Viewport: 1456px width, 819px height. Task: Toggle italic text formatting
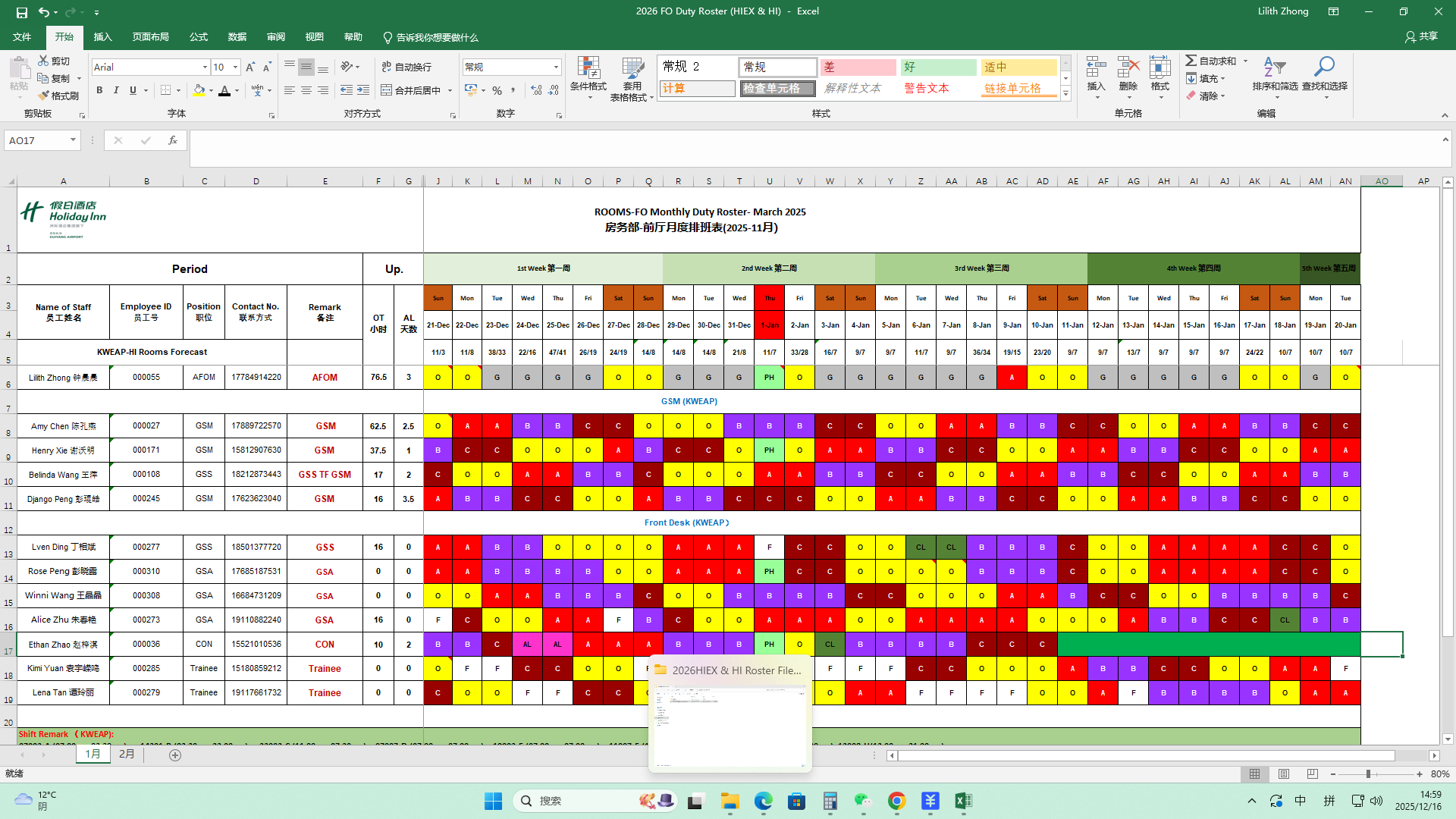click(116, 90)
